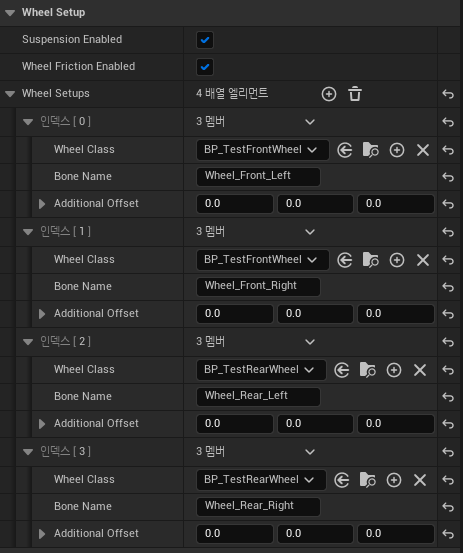Create new asset for index 2 Wheel Class

(394, 370)
